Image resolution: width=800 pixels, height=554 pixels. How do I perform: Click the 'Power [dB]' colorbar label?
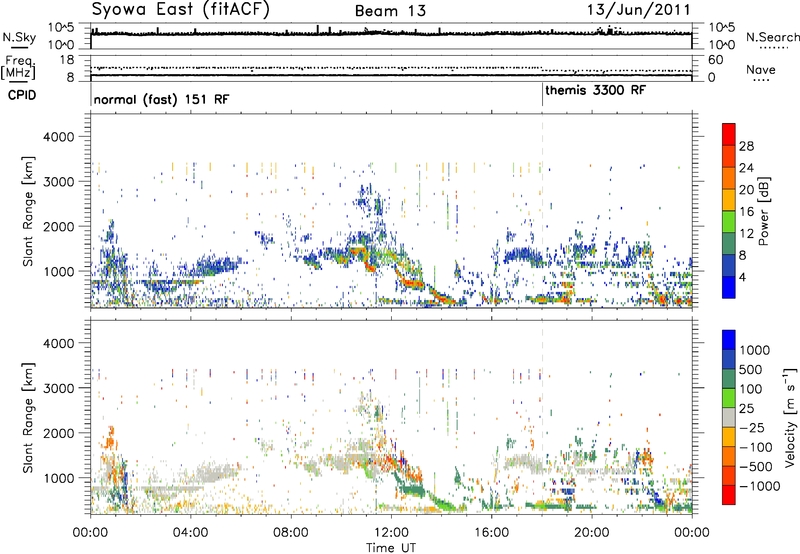pyautogui.click(x=763, y=212)
